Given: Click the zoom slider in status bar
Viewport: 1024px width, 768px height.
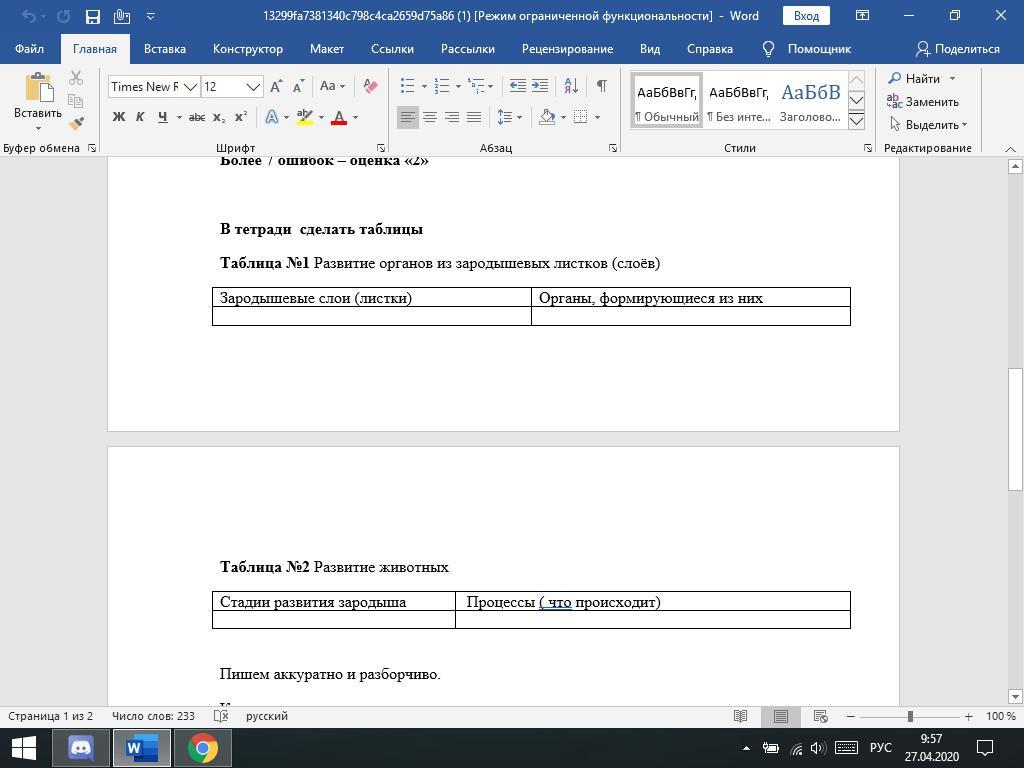Looking at the screenshot, I should pos(909,716).
